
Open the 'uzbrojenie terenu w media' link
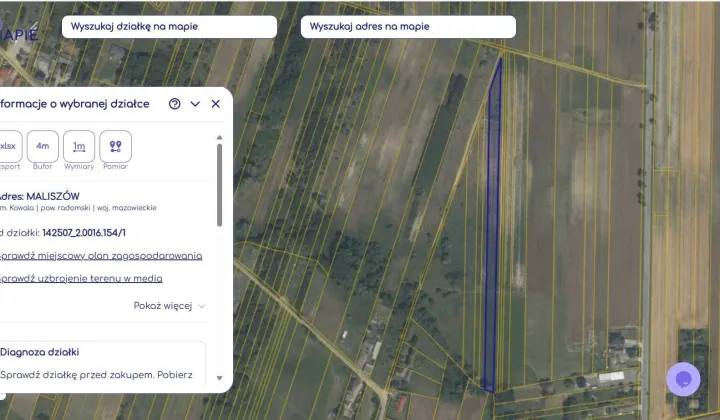81,279
